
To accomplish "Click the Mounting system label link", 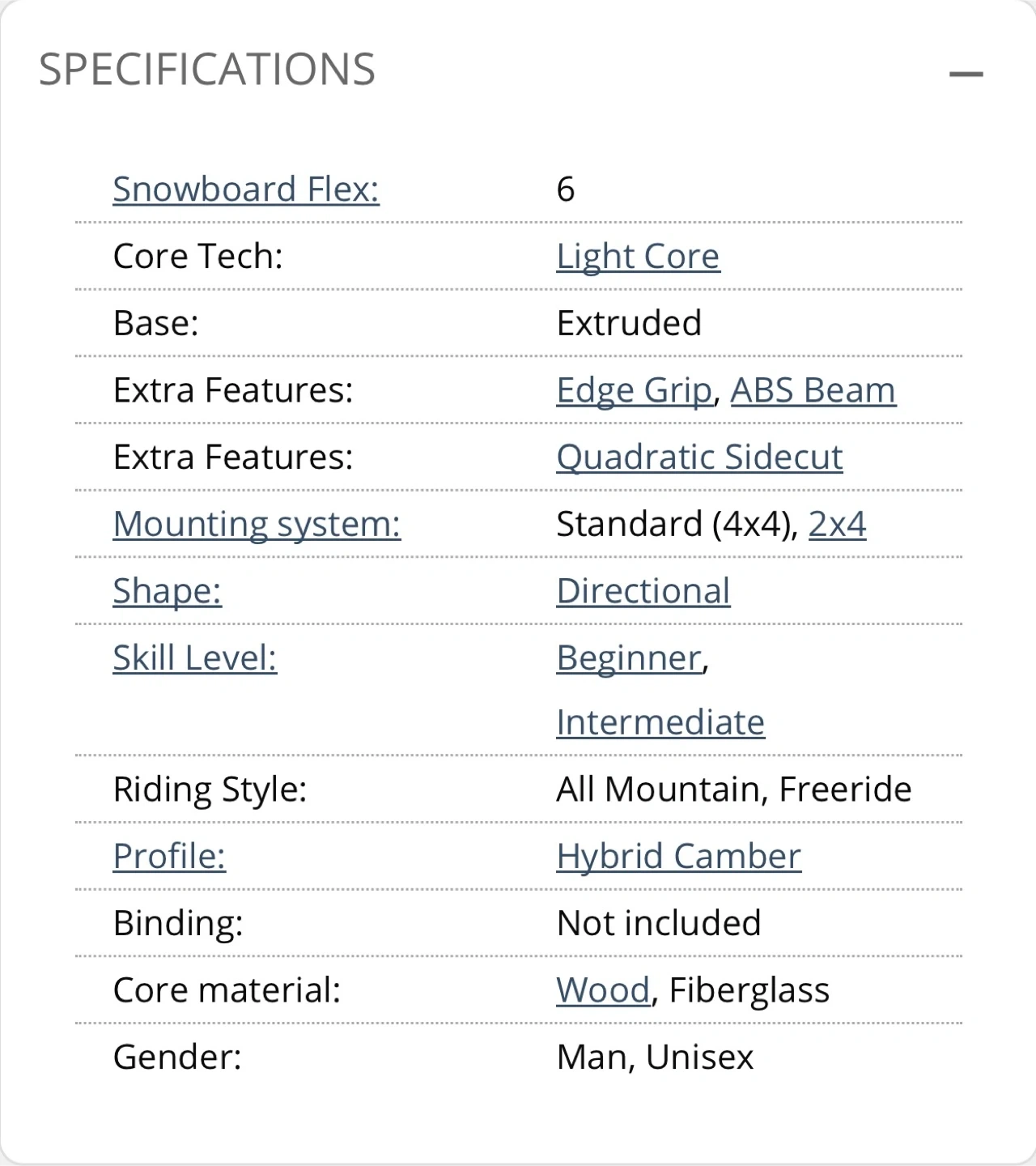I will (257, 524).
